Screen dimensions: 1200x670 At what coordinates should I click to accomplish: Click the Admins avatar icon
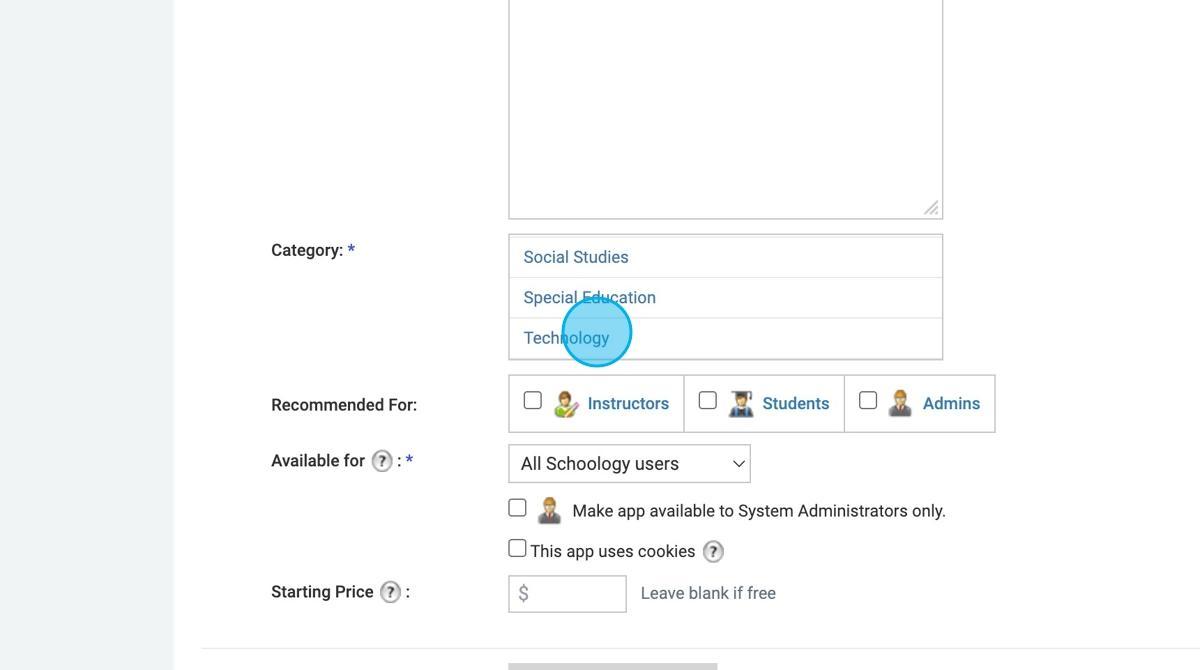tap(898, 402)
